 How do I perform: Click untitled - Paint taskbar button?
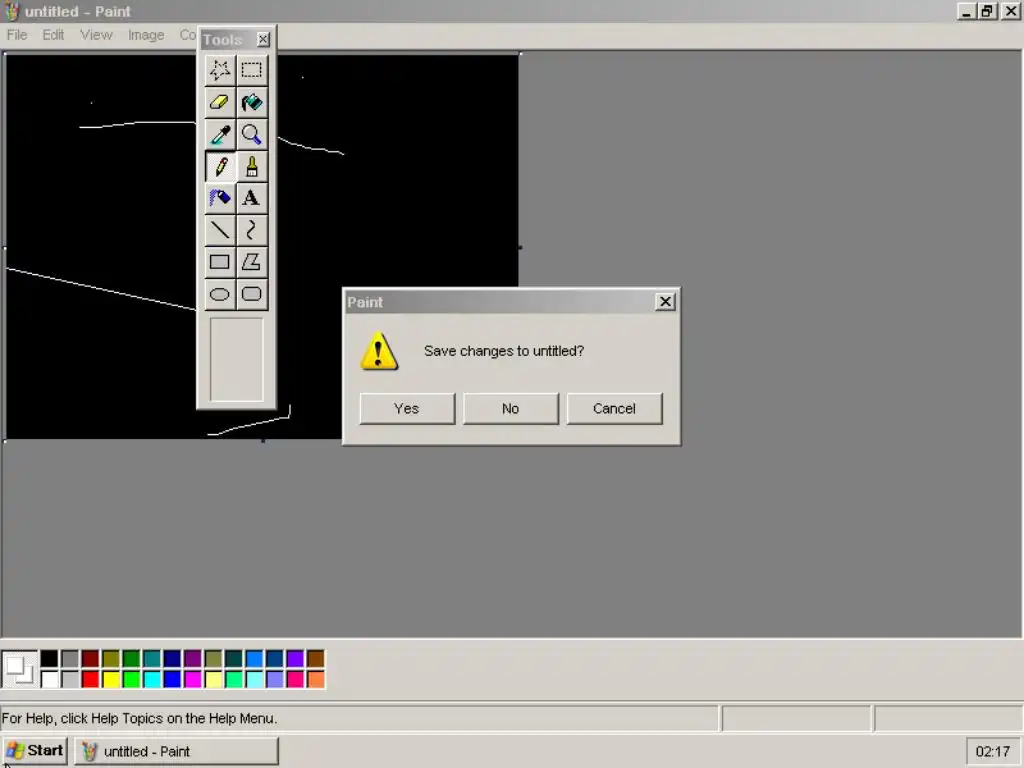pyautogui.click(x=176, y=751)
